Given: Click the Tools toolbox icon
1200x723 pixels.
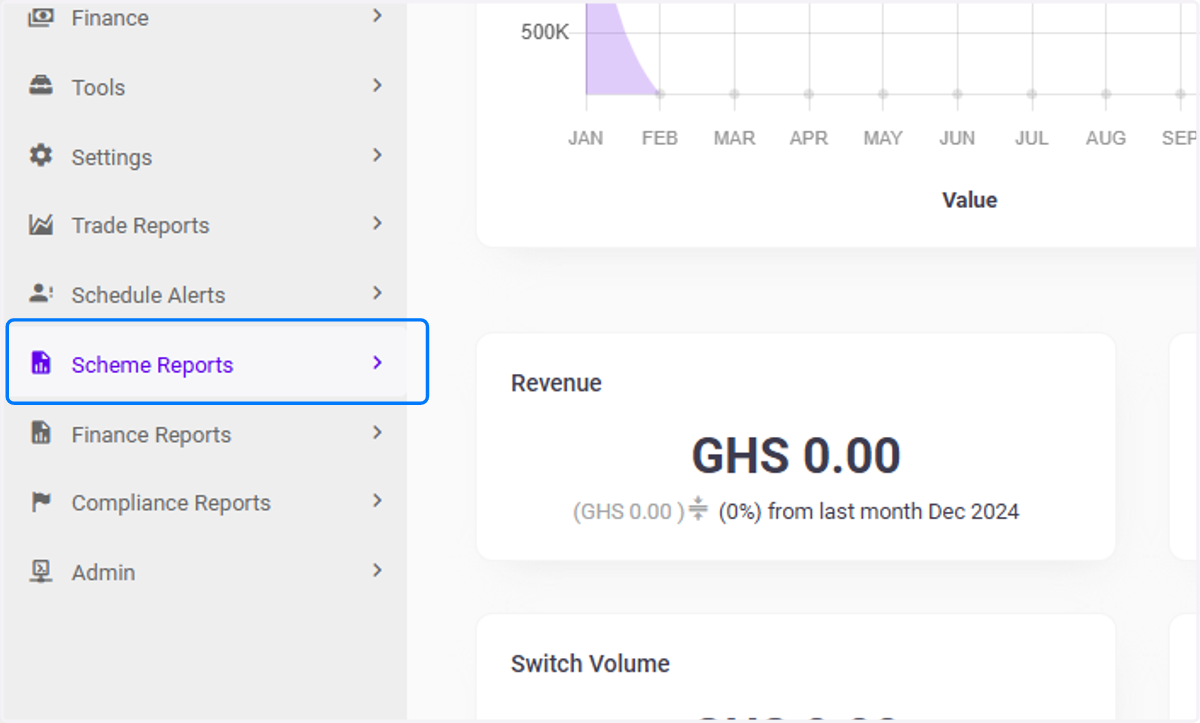Looking at the screenshot, I should (41, 86).
